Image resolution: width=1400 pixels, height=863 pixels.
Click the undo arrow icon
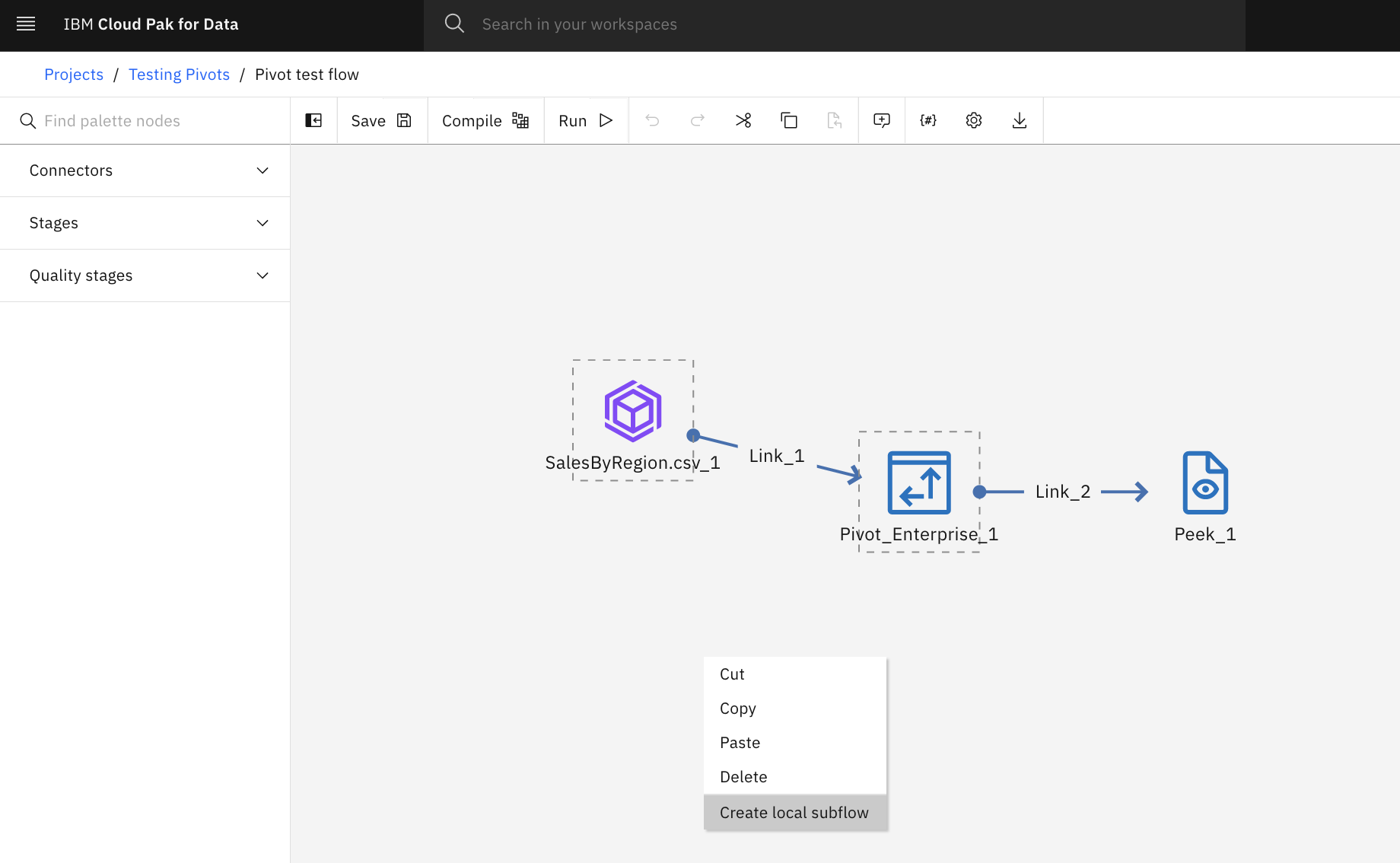tap(652, 120)
